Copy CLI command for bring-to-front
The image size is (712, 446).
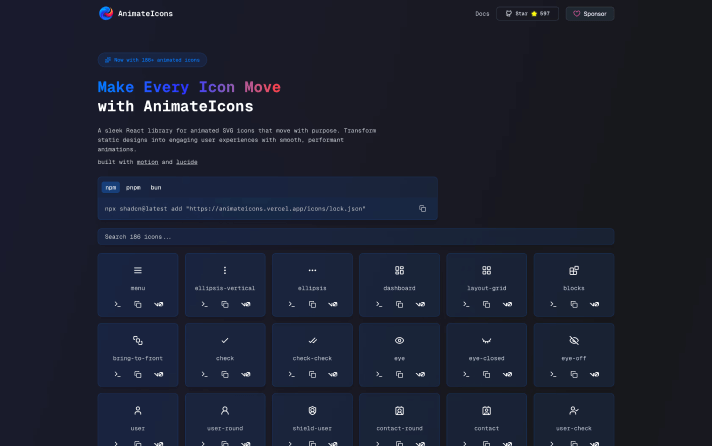point(117,375)
